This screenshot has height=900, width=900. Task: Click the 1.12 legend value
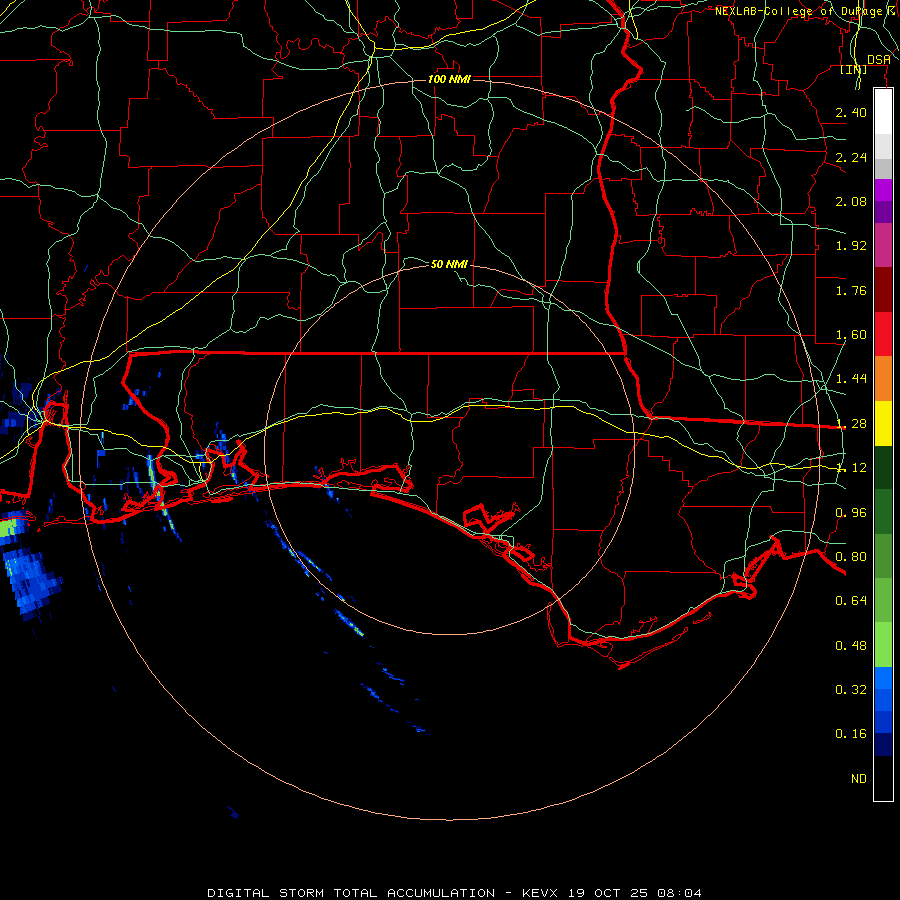point(851,468)
